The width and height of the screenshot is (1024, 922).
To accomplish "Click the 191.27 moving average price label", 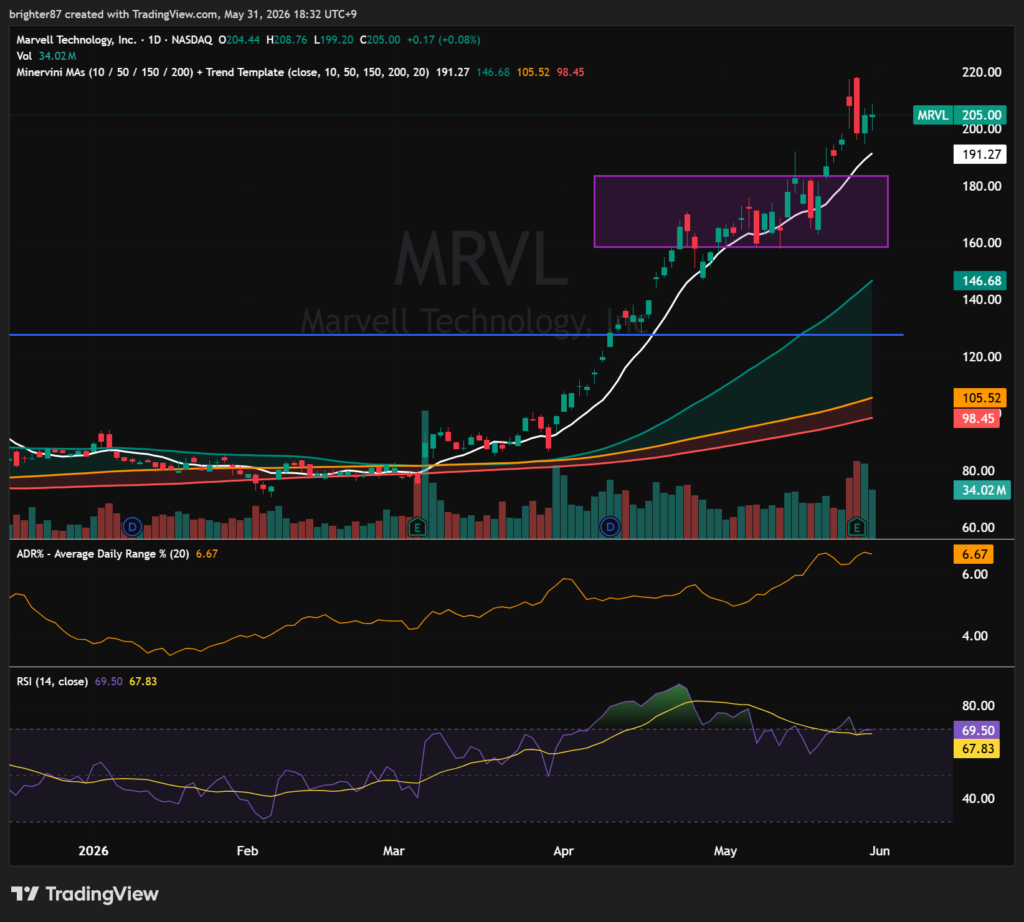I will point(980,154).
